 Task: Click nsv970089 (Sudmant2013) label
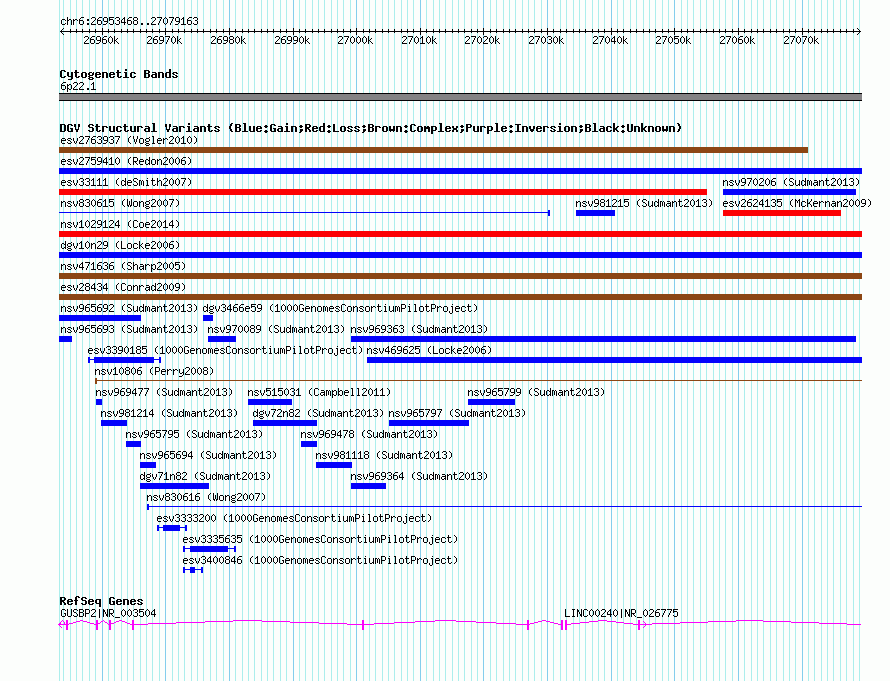(x=276, y=329)
